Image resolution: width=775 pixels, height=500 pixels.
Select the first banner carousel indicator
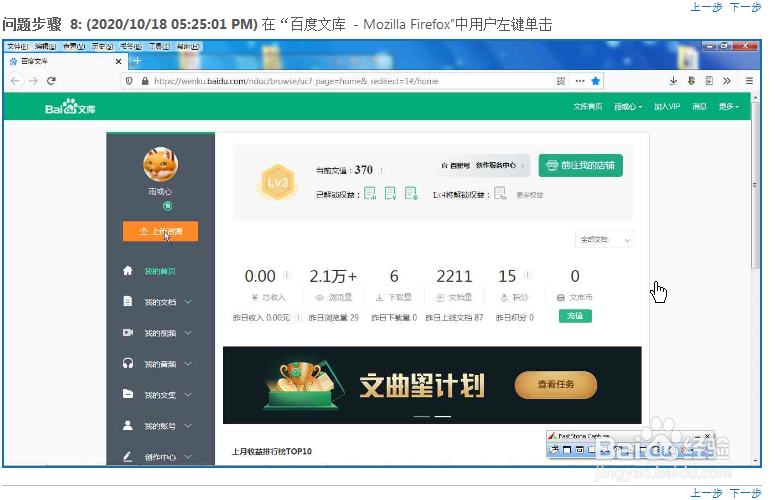422,417
